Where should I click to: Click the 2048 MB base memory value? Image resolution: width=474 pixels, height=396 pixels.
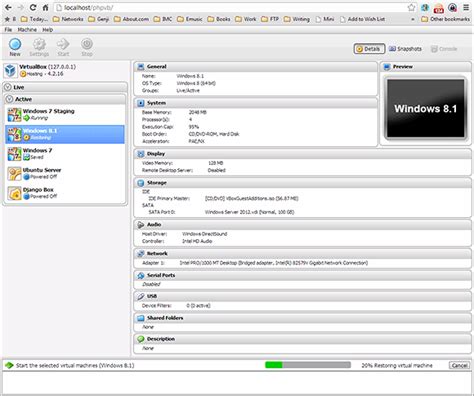198,112
